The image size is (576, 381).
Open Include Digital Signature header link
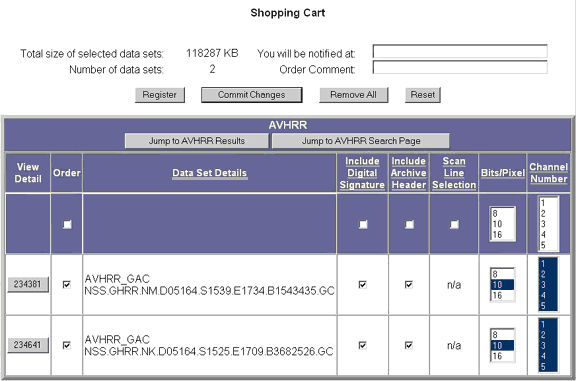point(362,173)
